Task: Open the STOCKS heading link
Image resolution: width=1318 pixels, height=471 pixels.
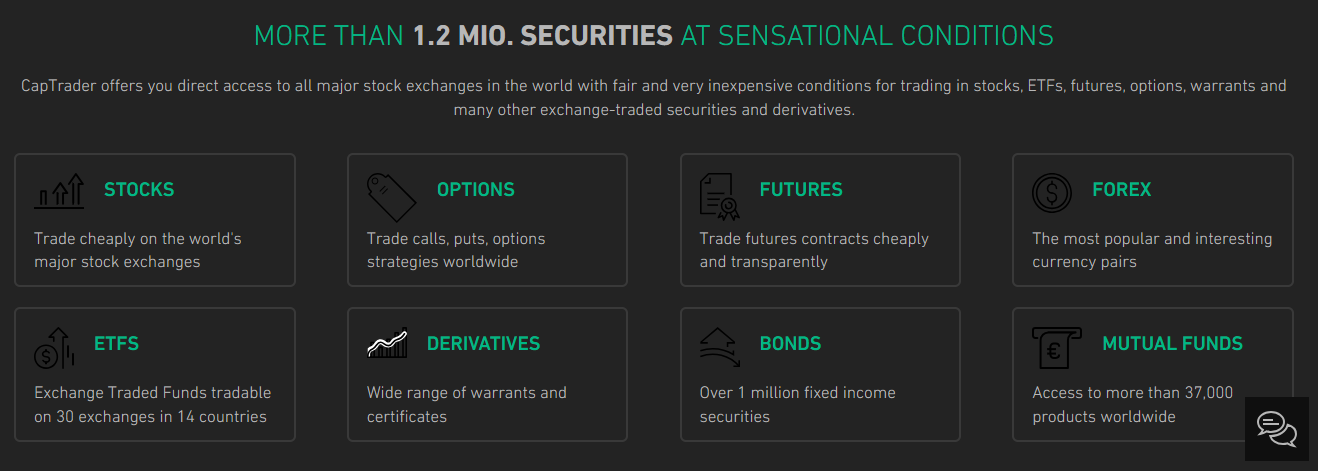Action: tap(139, 189)
